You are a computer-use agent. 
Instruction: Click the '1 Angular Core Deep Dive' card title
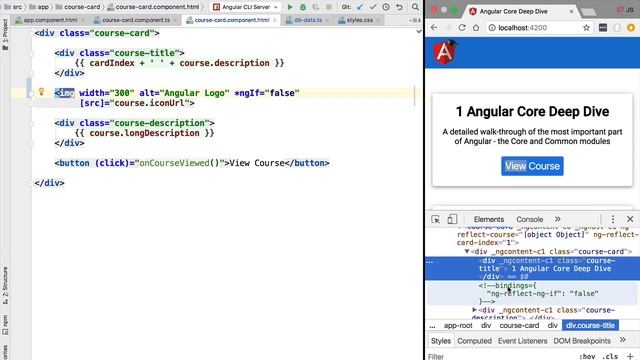(532, 111)
